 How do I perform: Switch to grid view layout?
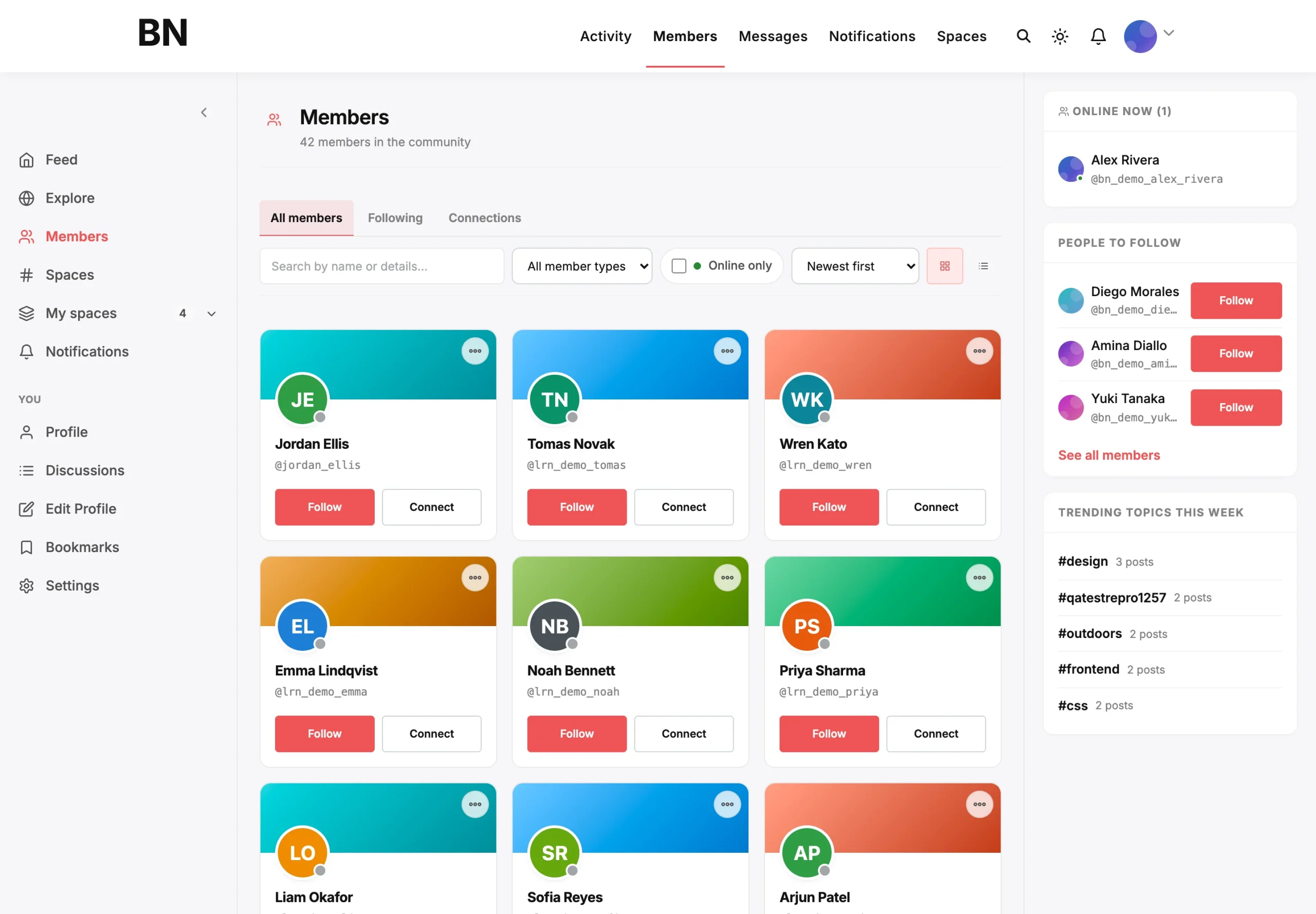pyautogui.click(x=944, y=266)
